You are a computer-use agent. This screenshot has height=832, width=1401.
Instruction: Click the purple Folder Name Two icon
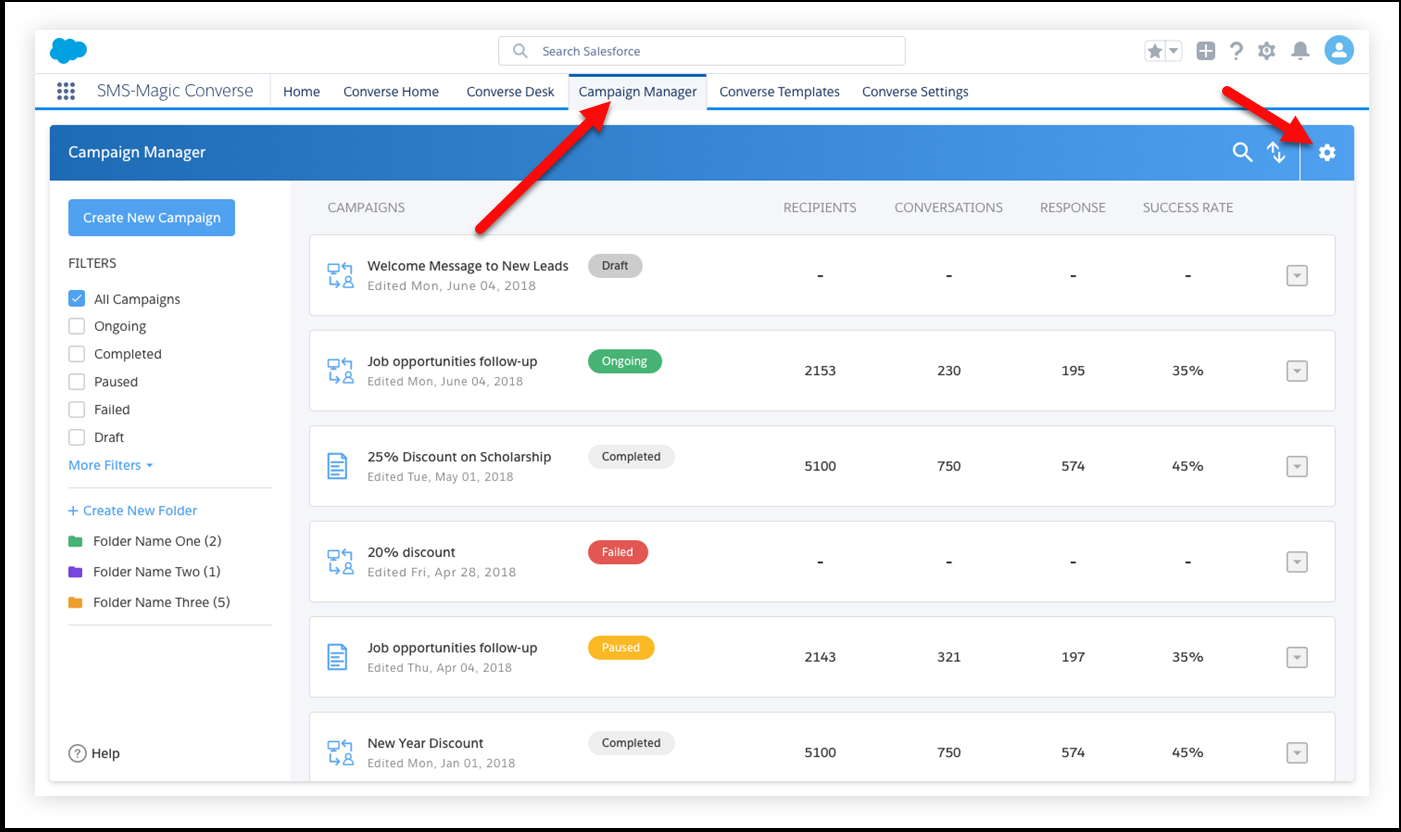click(x=75, y=572)
